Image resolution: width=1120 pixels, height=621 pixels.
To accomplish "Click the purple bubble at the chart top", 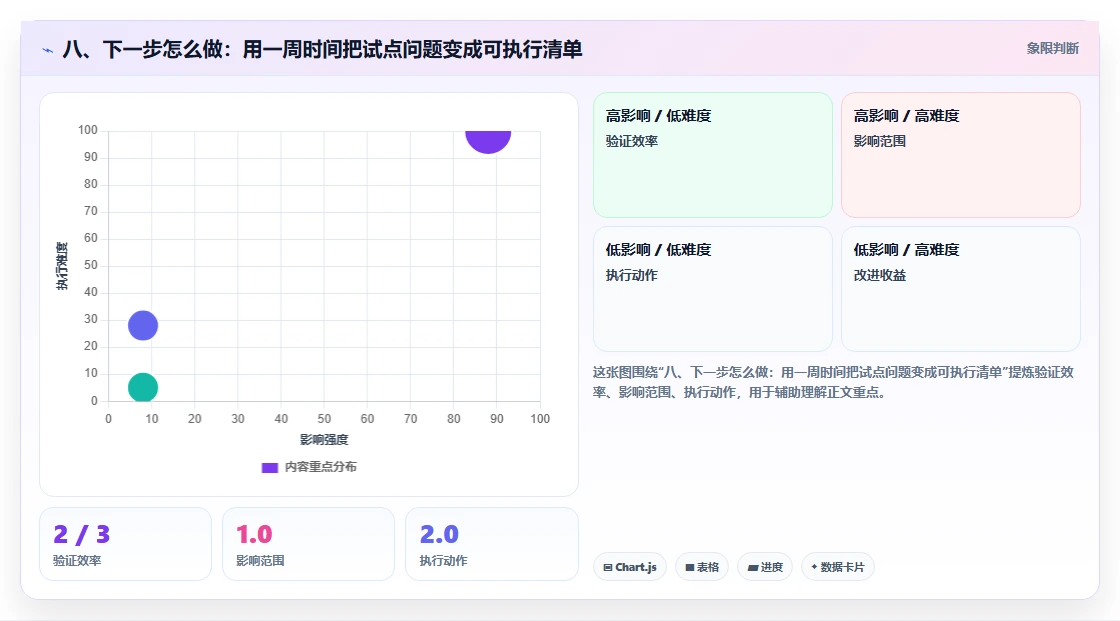I will pyautogui.click(x=488, y=141).
